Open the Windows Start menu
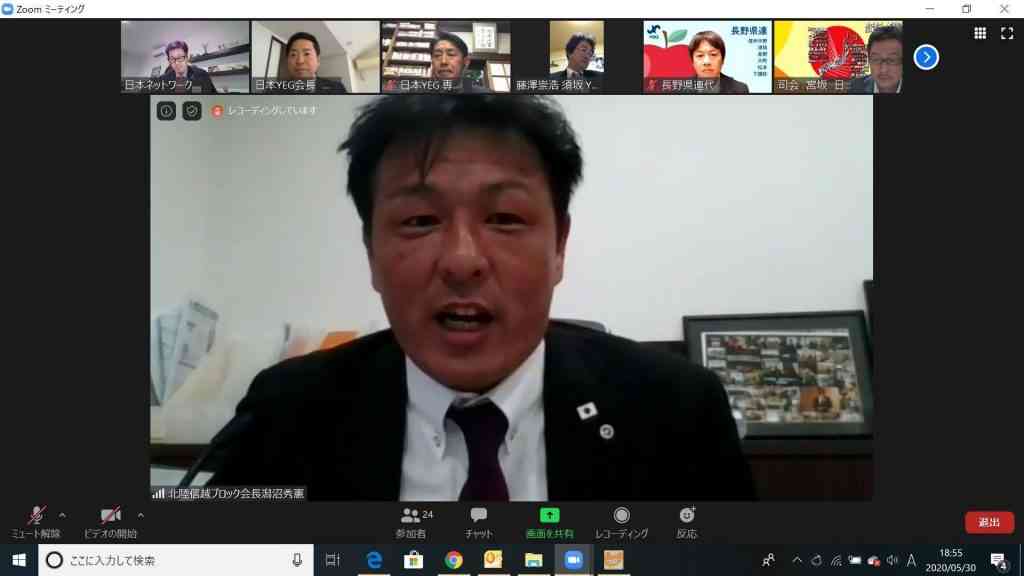 point(19,560)
